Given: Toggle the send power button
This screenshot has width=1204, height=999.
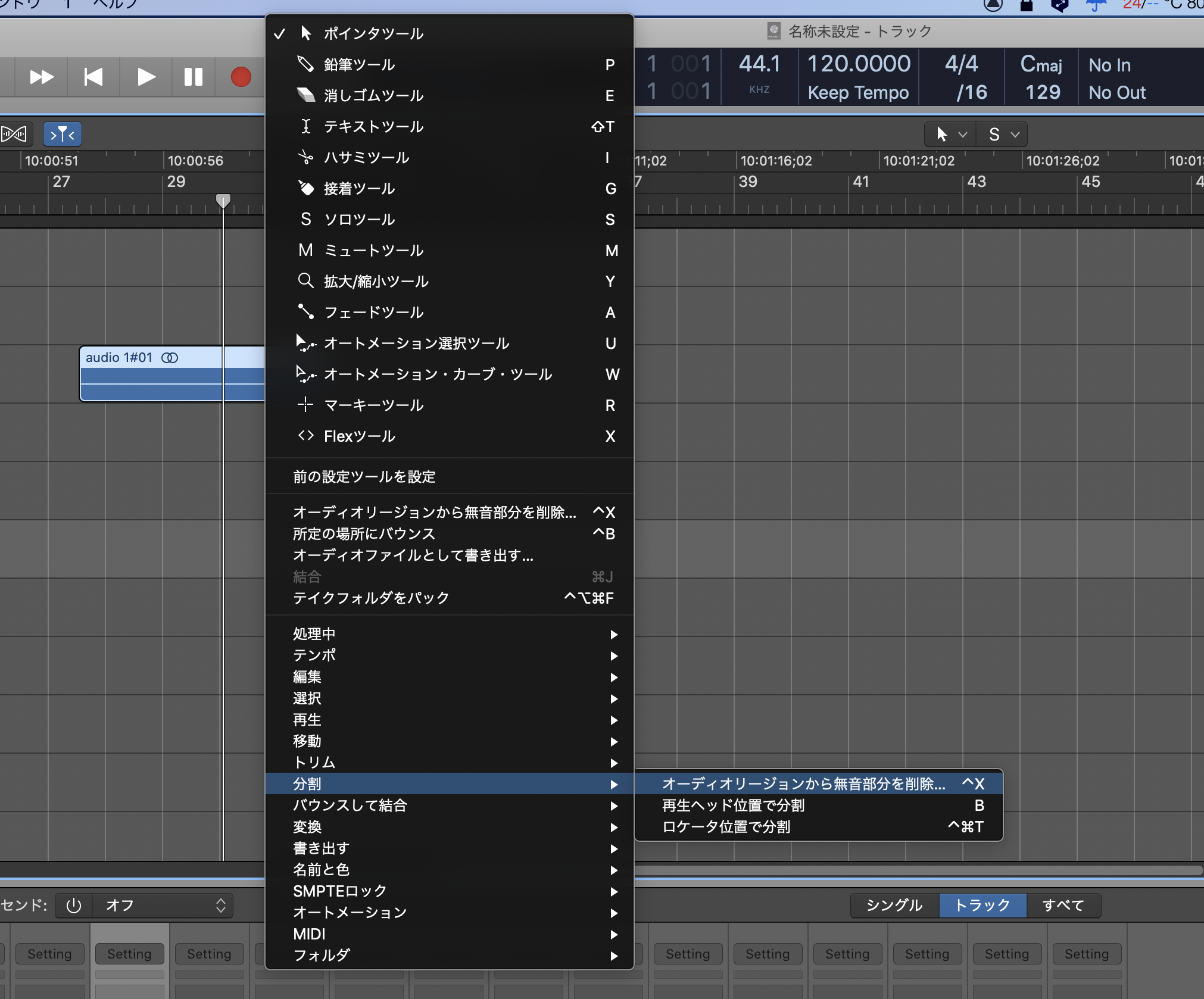Looking at the screenshot, I should click(x=74, y=906).
